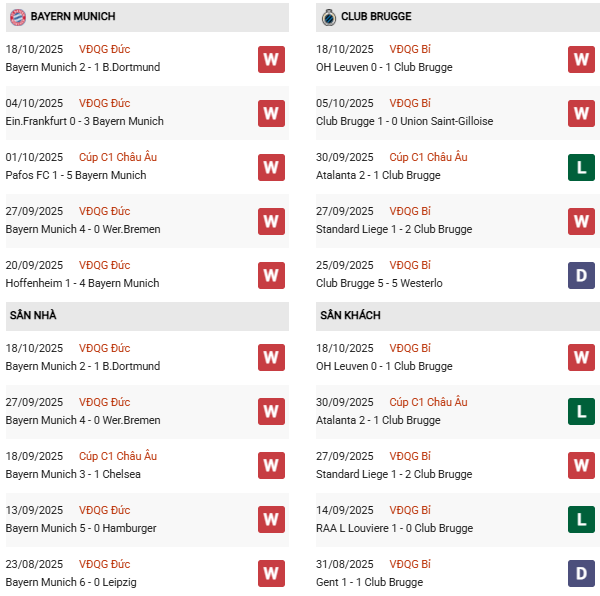600x596 pixels.
Task: Click L badge for RAA L Louviere match
Action: [x=581, y=520]
